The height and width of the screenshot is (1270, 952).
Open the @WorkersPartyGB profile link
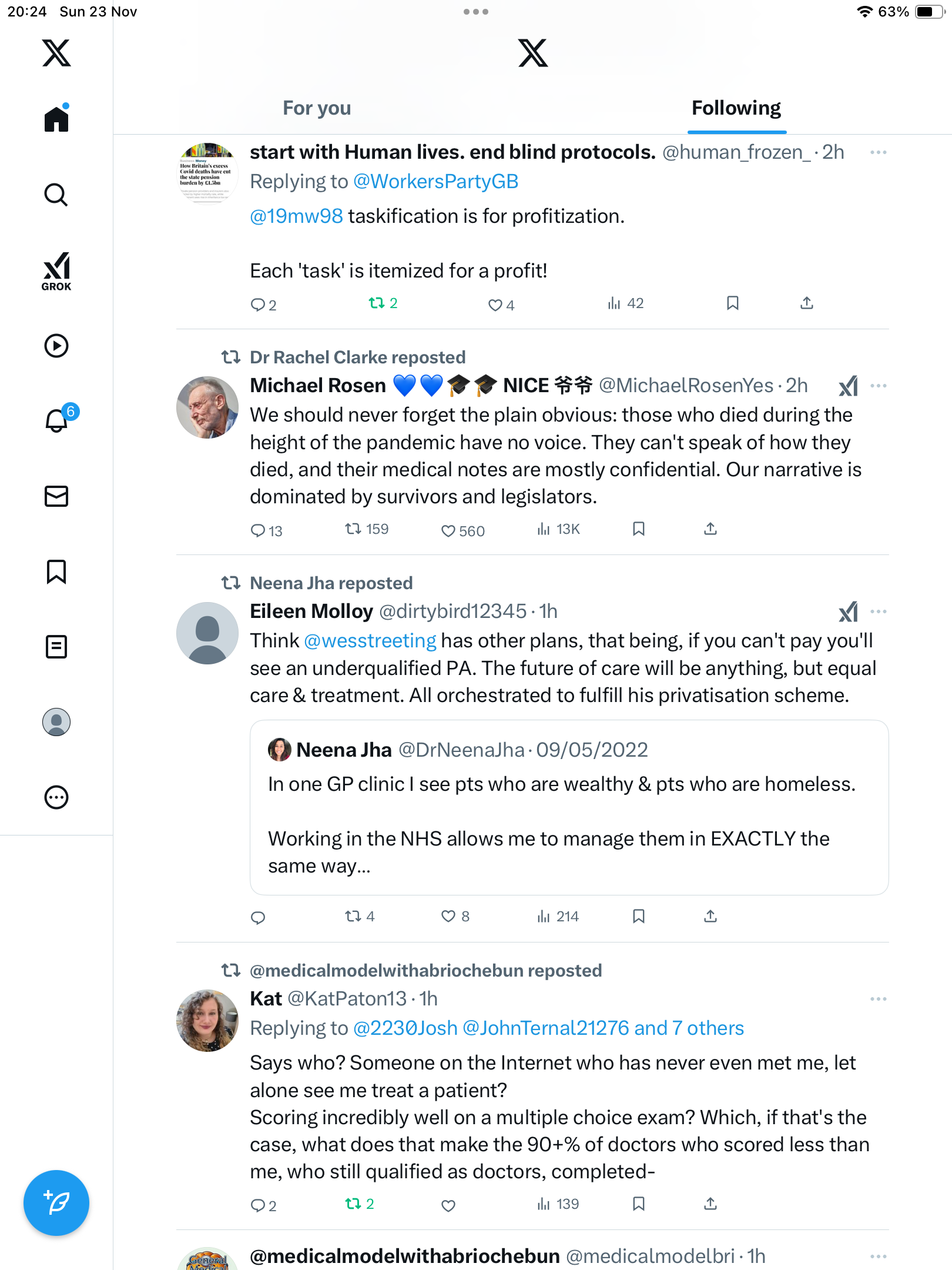[435, 182]
